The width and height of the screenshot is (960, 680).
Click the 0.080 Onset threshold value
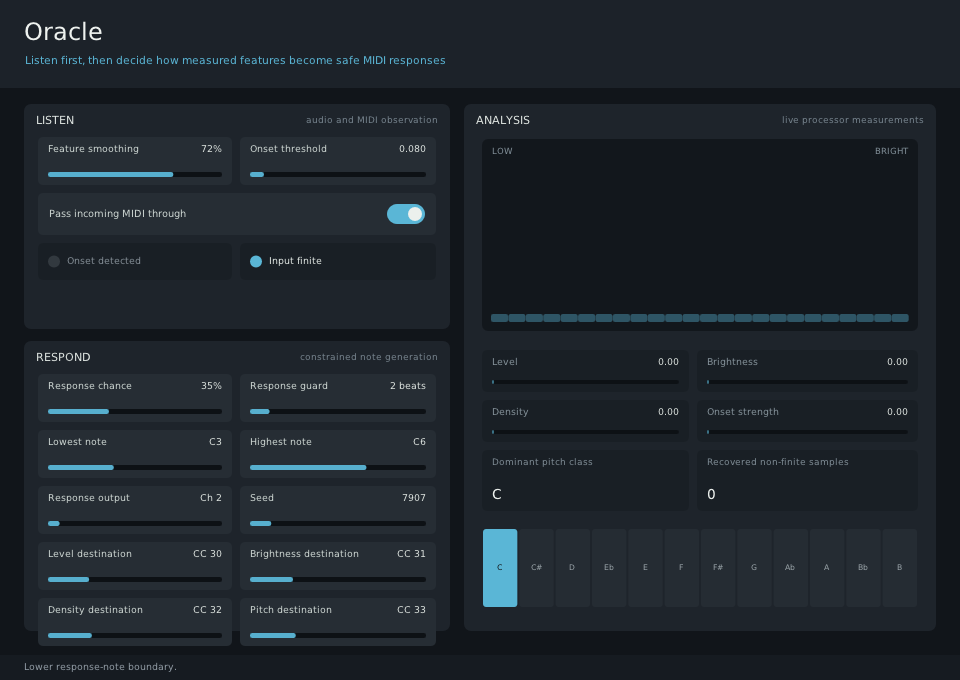click(x=412, y=149)
